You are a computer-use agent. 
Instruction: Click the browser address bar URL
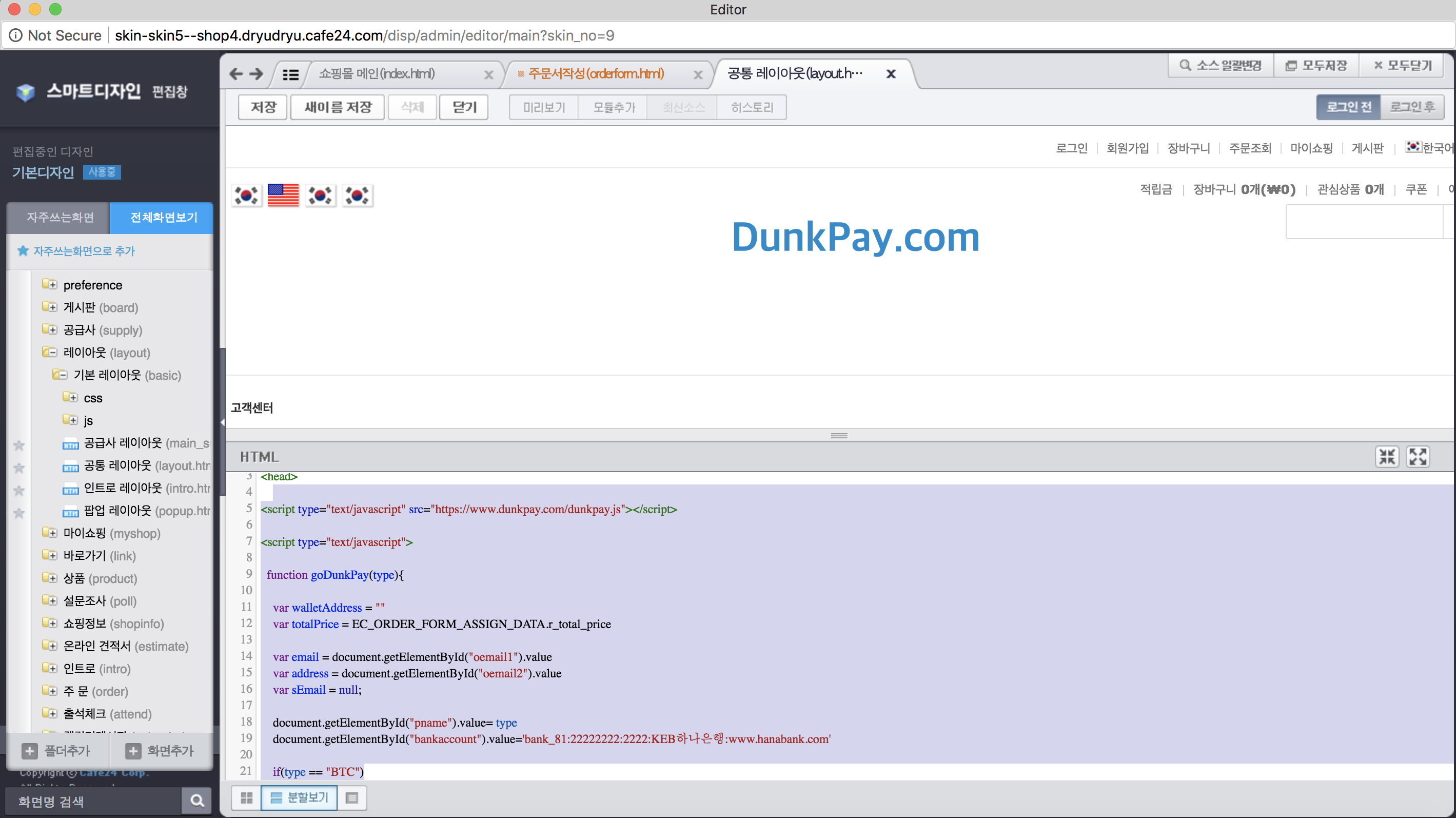pos(364,35)
